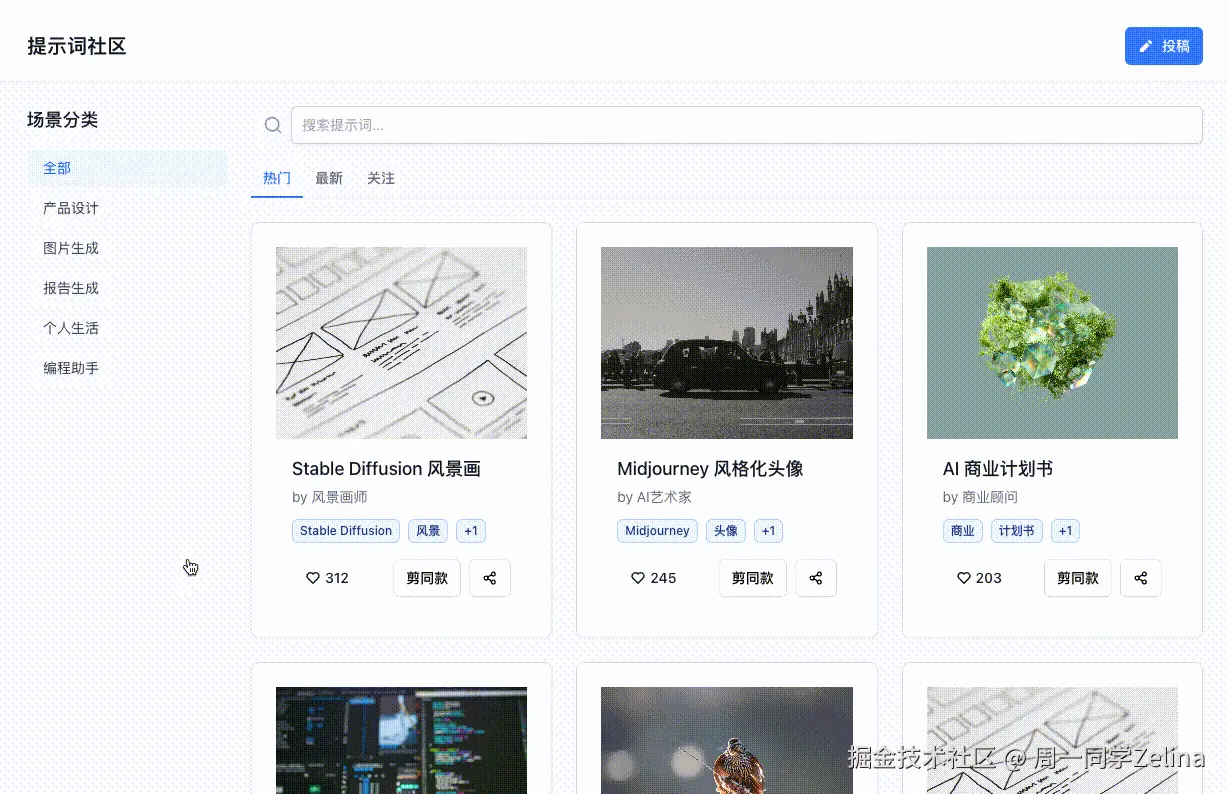Click the pencil icon on the 投稿 button
Image resolution: width=1228 pixels, height=794 pixels.
(x=1147, y=46)
